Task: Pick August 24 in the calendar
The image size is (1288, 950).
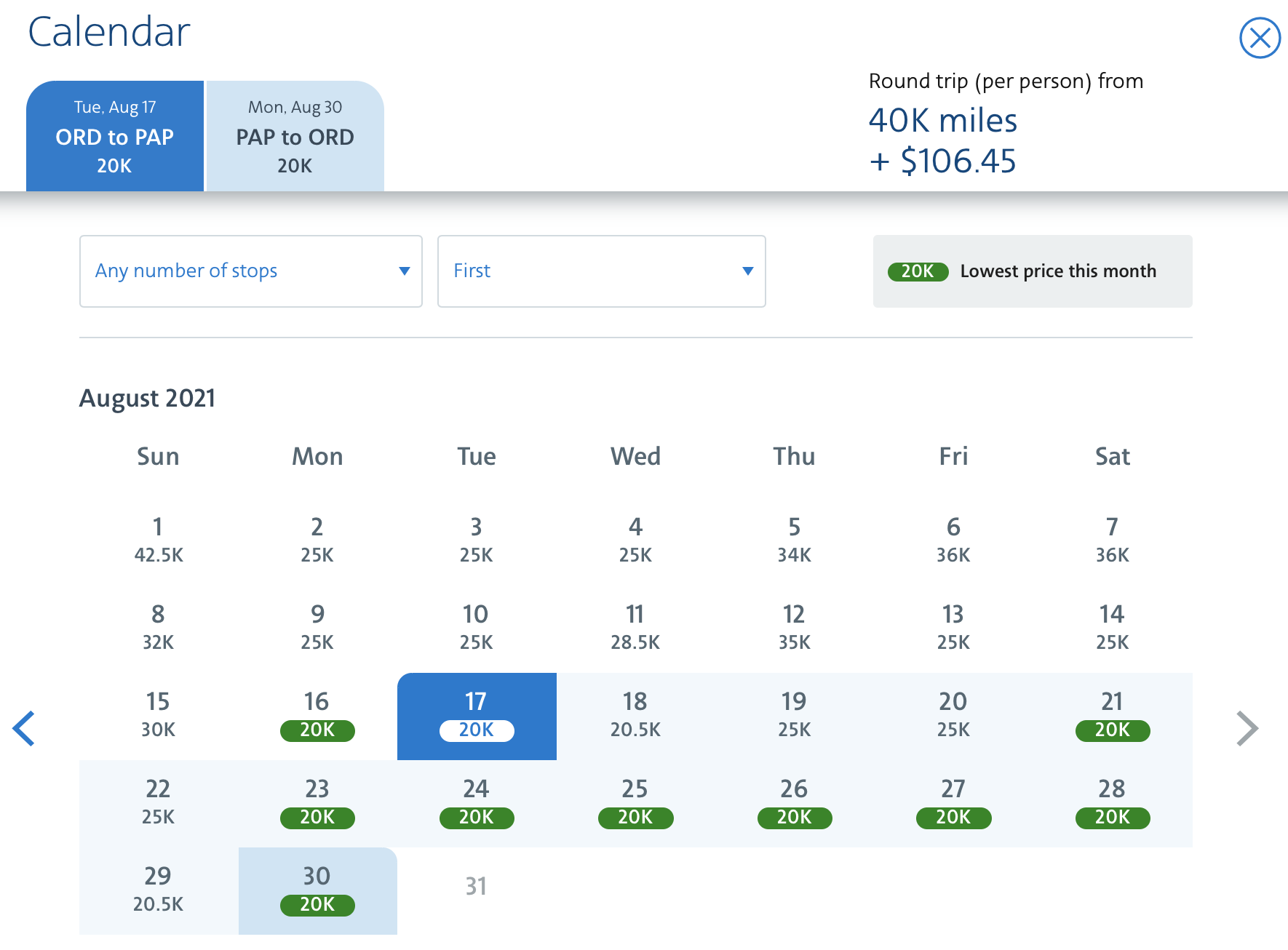Action: pos(476,802)
